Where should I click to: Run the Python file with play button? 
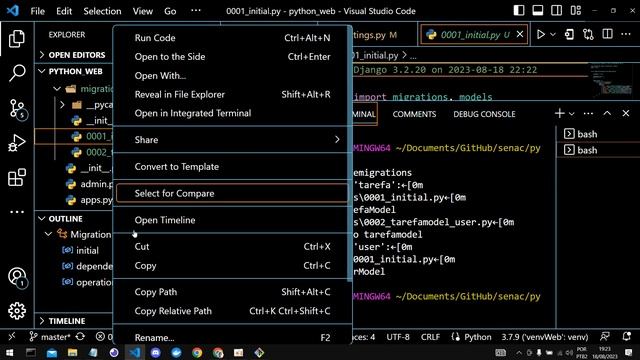[x=540, y=34]
